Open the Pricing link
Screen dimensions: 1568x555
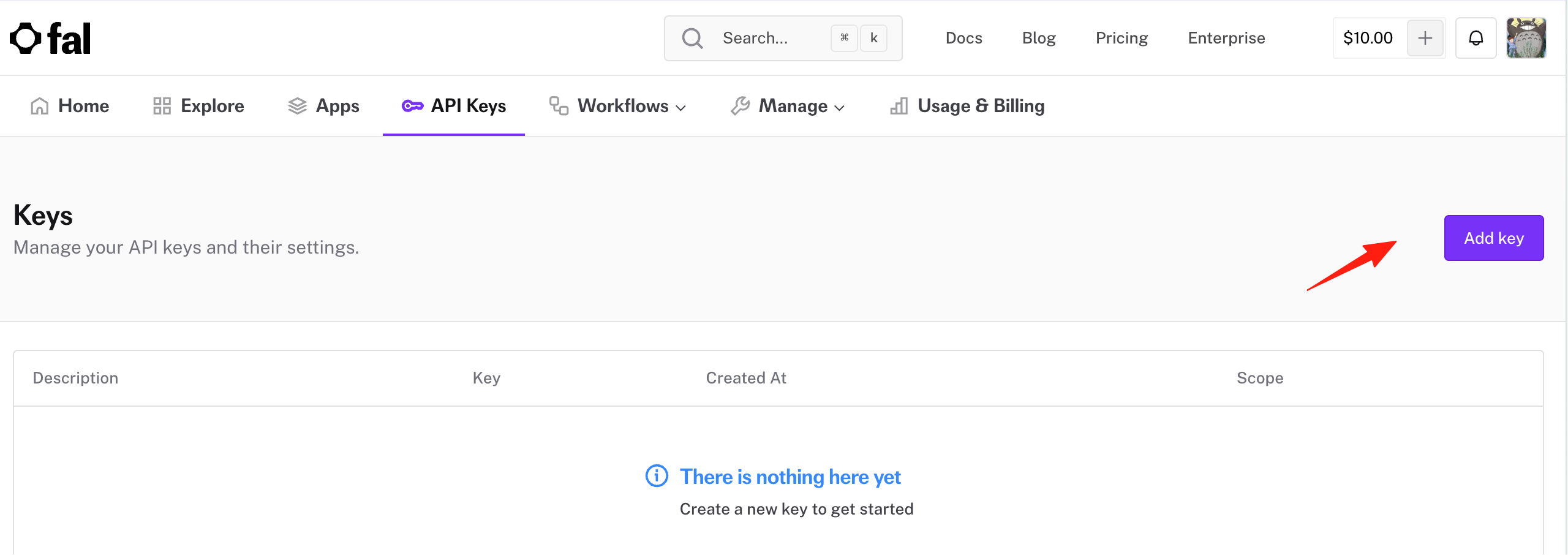pyautogui.click(x=1121, y=38)
